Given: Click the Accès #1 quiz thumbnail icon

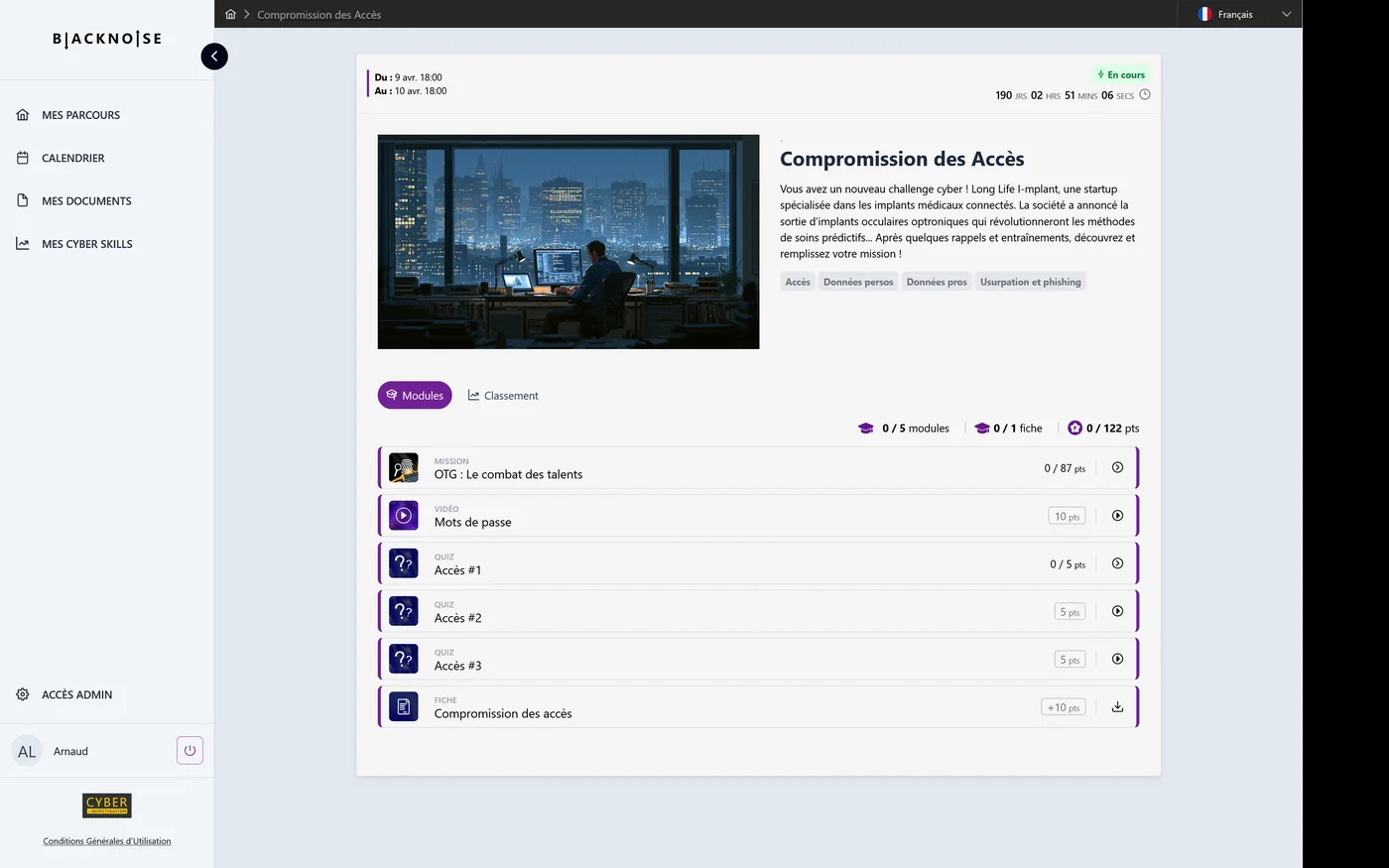Looking at the screenshot, I should click(404, 563).
